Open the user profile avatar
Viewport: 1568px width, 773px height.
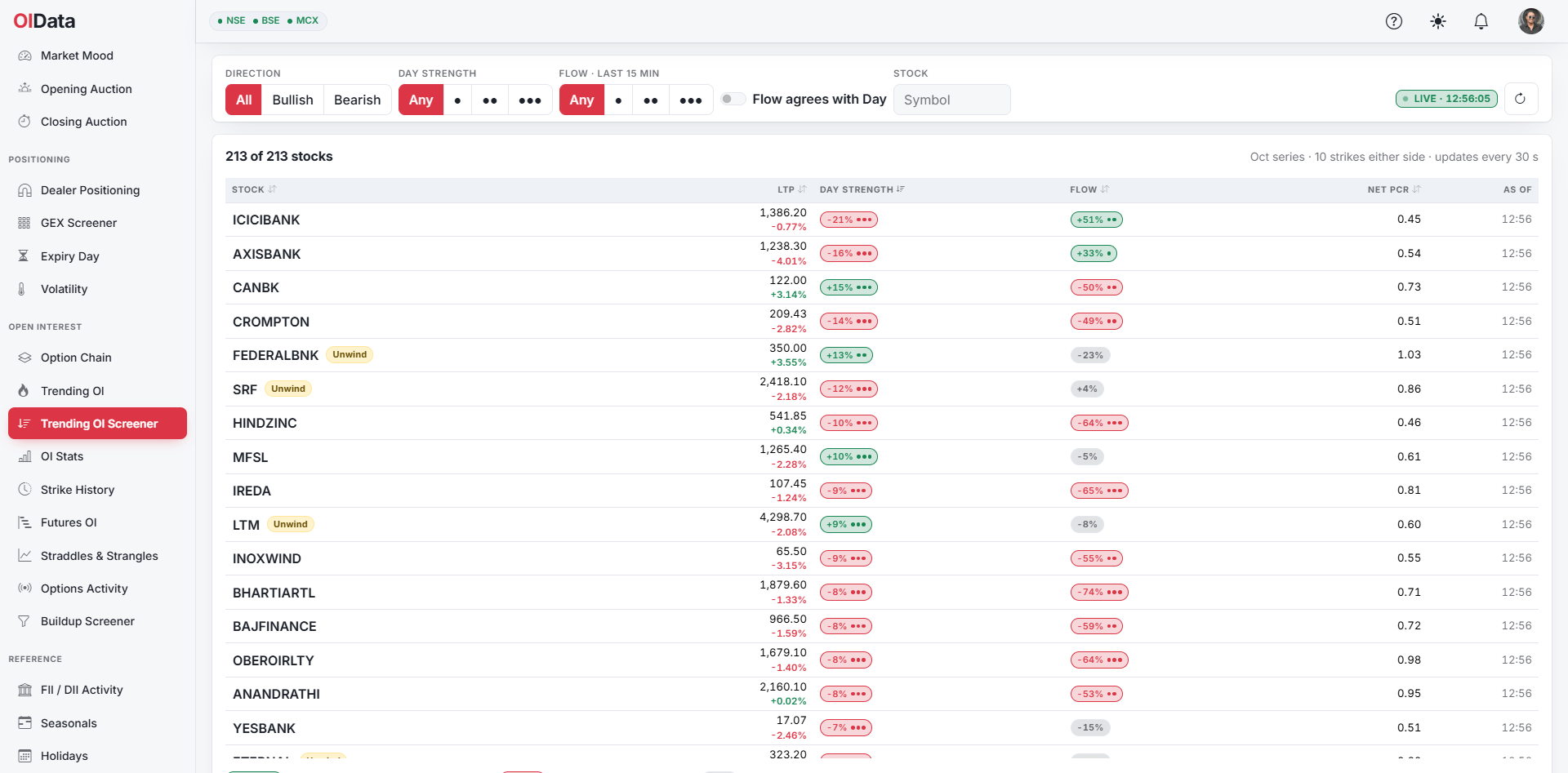1531,21
